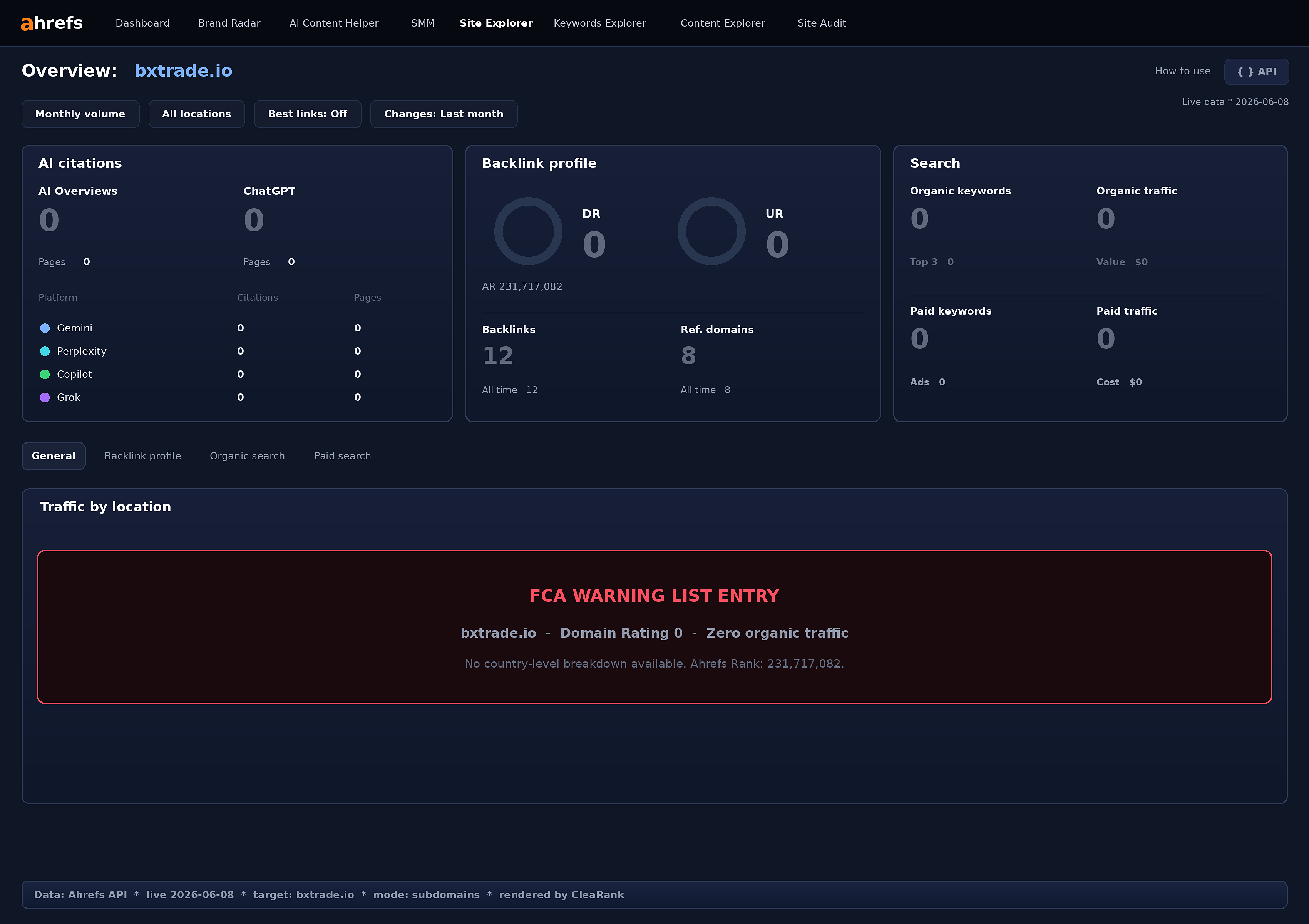This screenshot has width=1309, height=924.
Task: Open the How to use link
Action: (x=1182, y=71)
